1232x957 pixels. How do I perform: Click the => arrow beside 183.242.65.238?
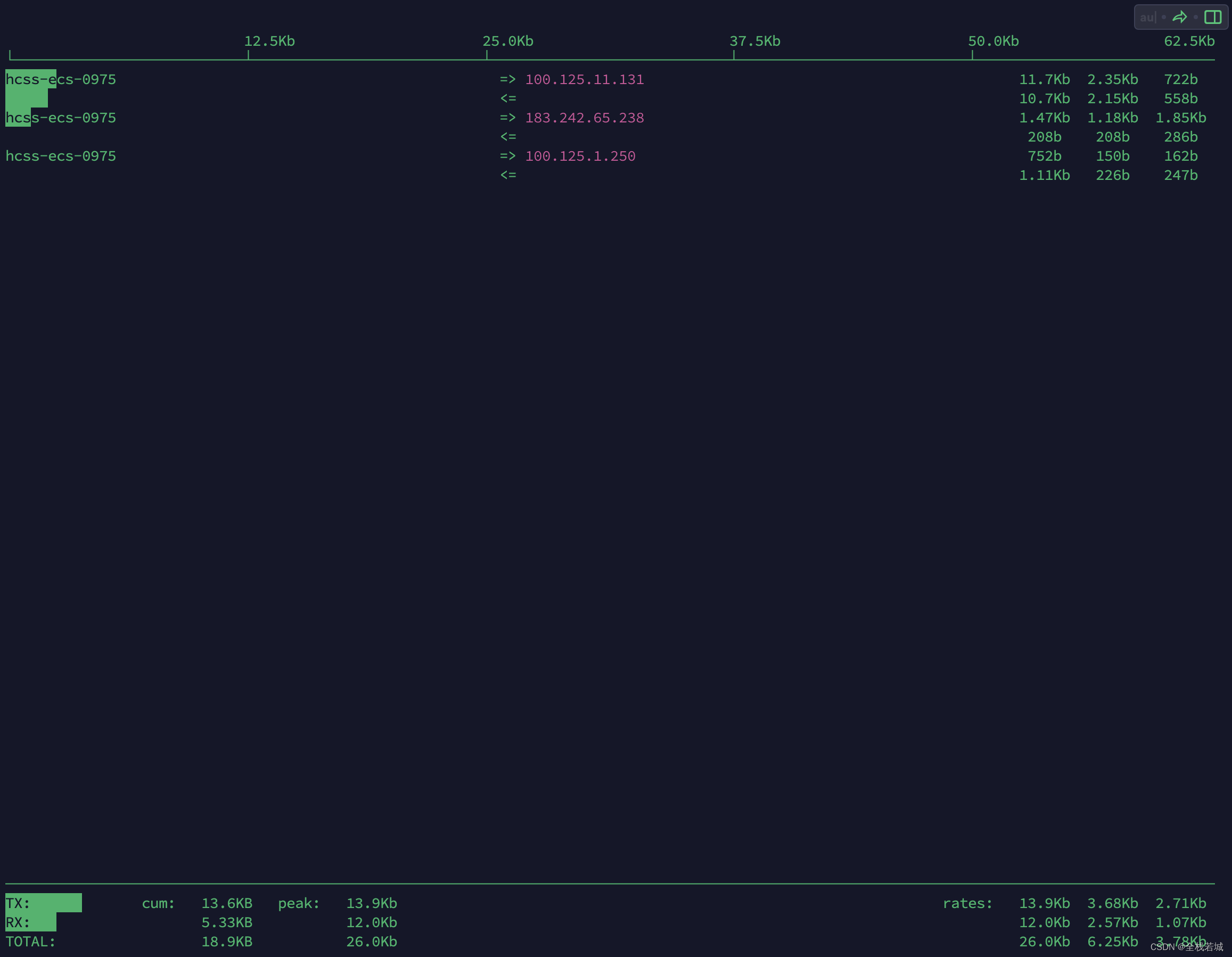[x=508, y=118]
